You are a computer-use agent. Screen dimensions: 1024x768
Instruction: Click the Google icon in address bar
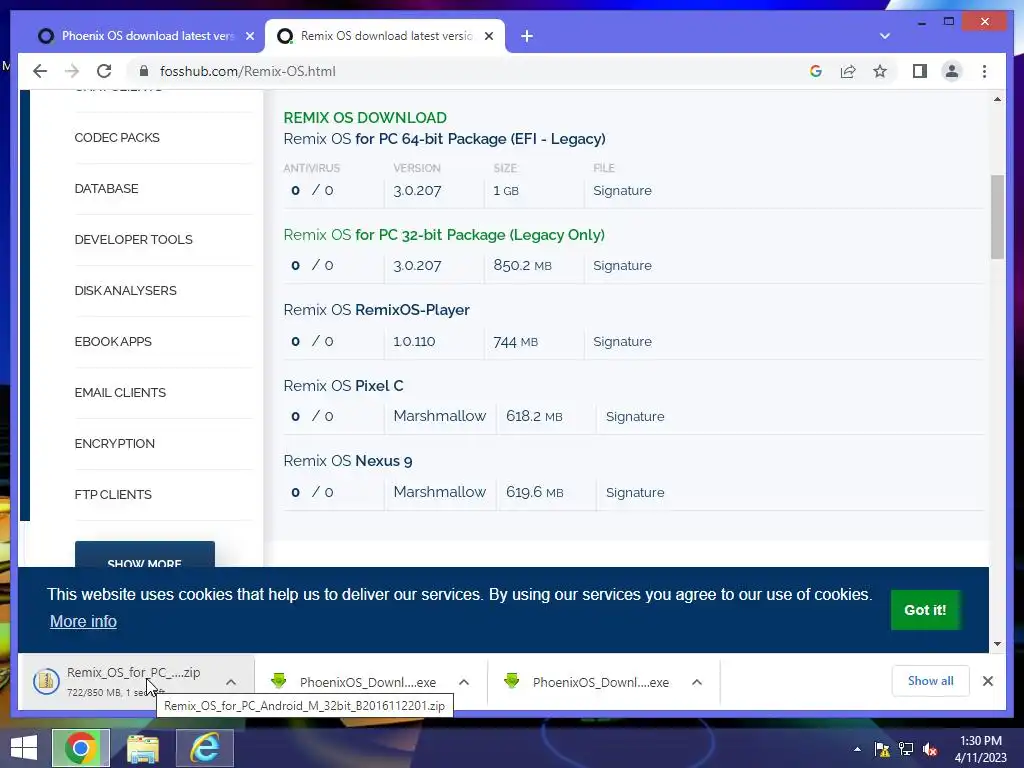pos(816,71)
